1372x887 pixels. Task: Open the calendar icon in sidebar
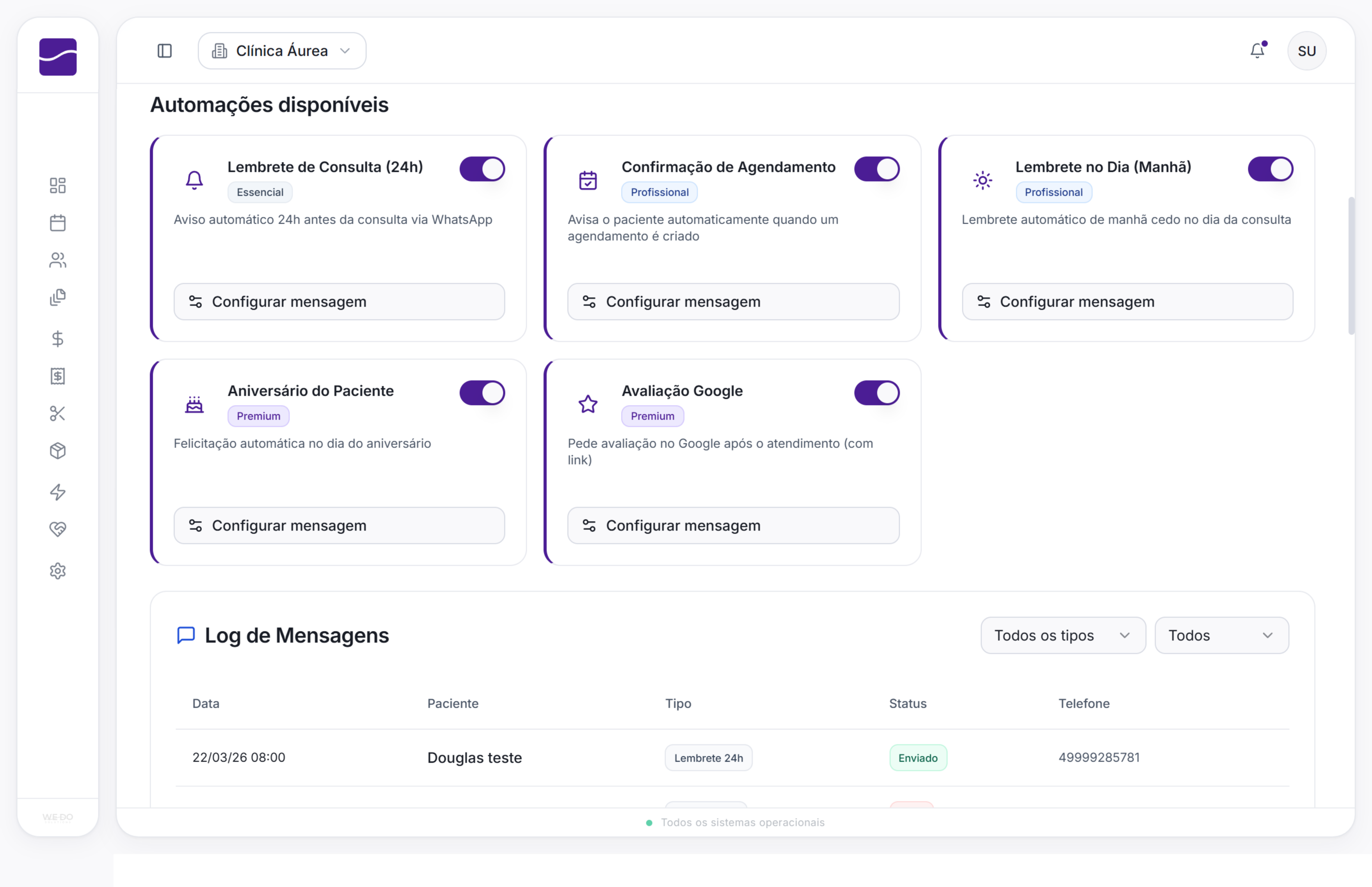click(58, 223)
